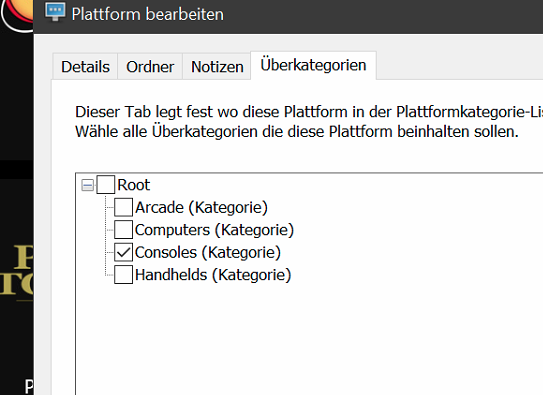This screenshot has height=395, width=543.
Task: Select the Consoles (Kategorie) tree label
Action: 208,252
